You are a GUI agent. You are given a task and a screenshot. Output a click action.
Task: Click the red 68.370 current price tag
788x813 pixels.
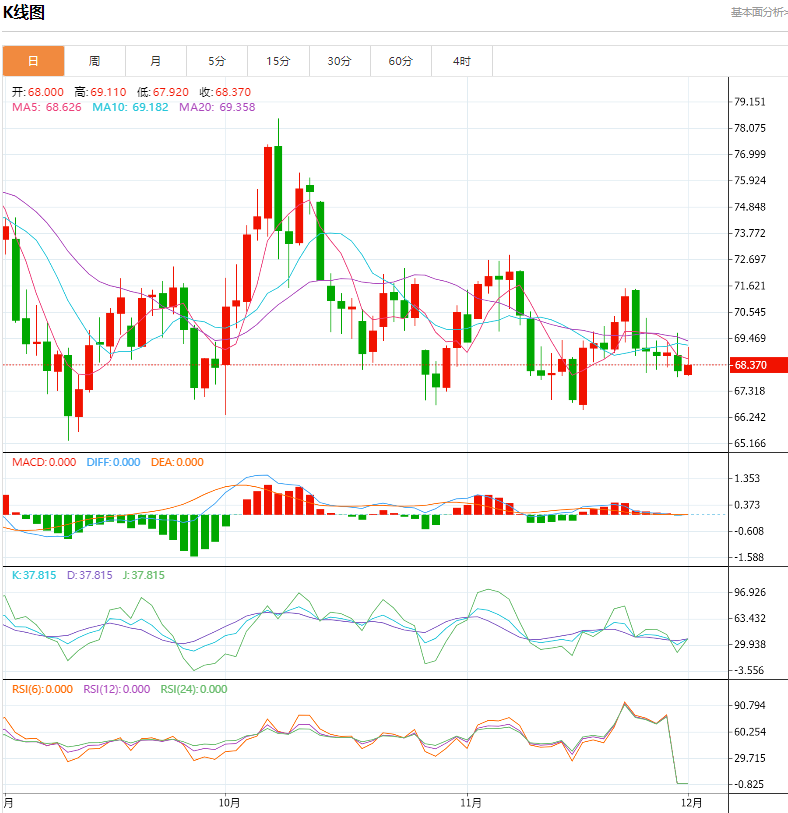coord(750,365)
